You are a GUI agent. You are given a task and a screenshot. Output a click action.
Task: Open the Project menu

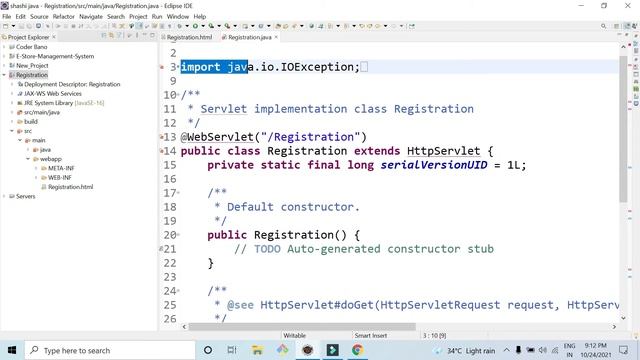(138, 16)
